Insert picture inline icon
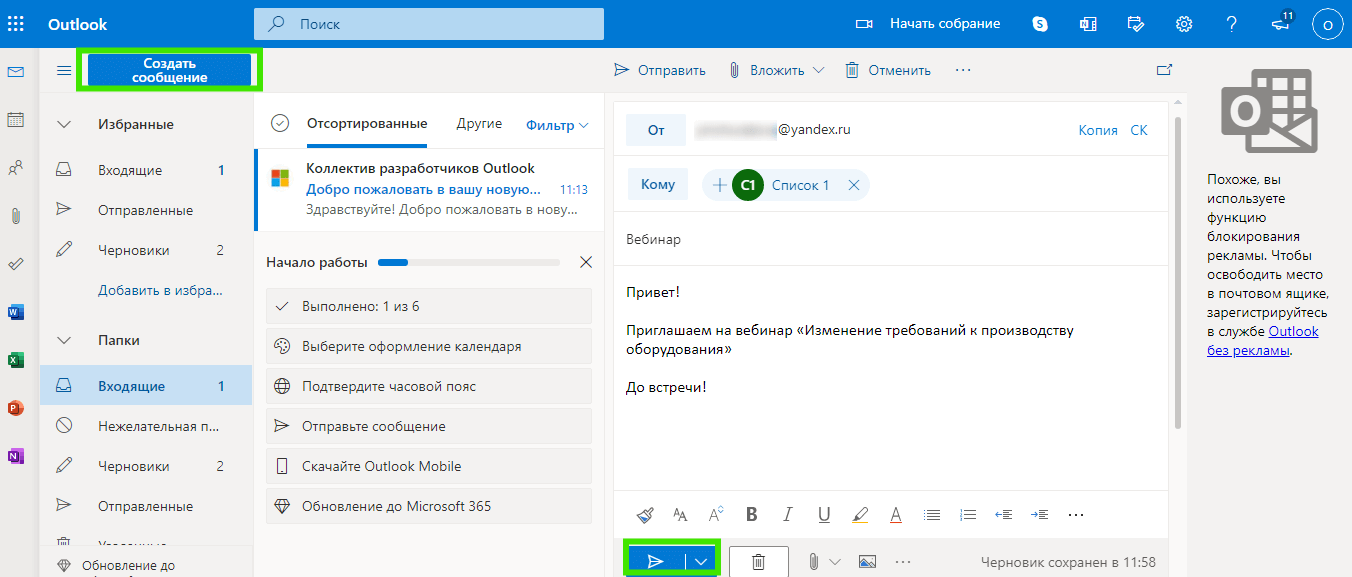Viewport: 1352px width, 577px height. tap(867, 562)
